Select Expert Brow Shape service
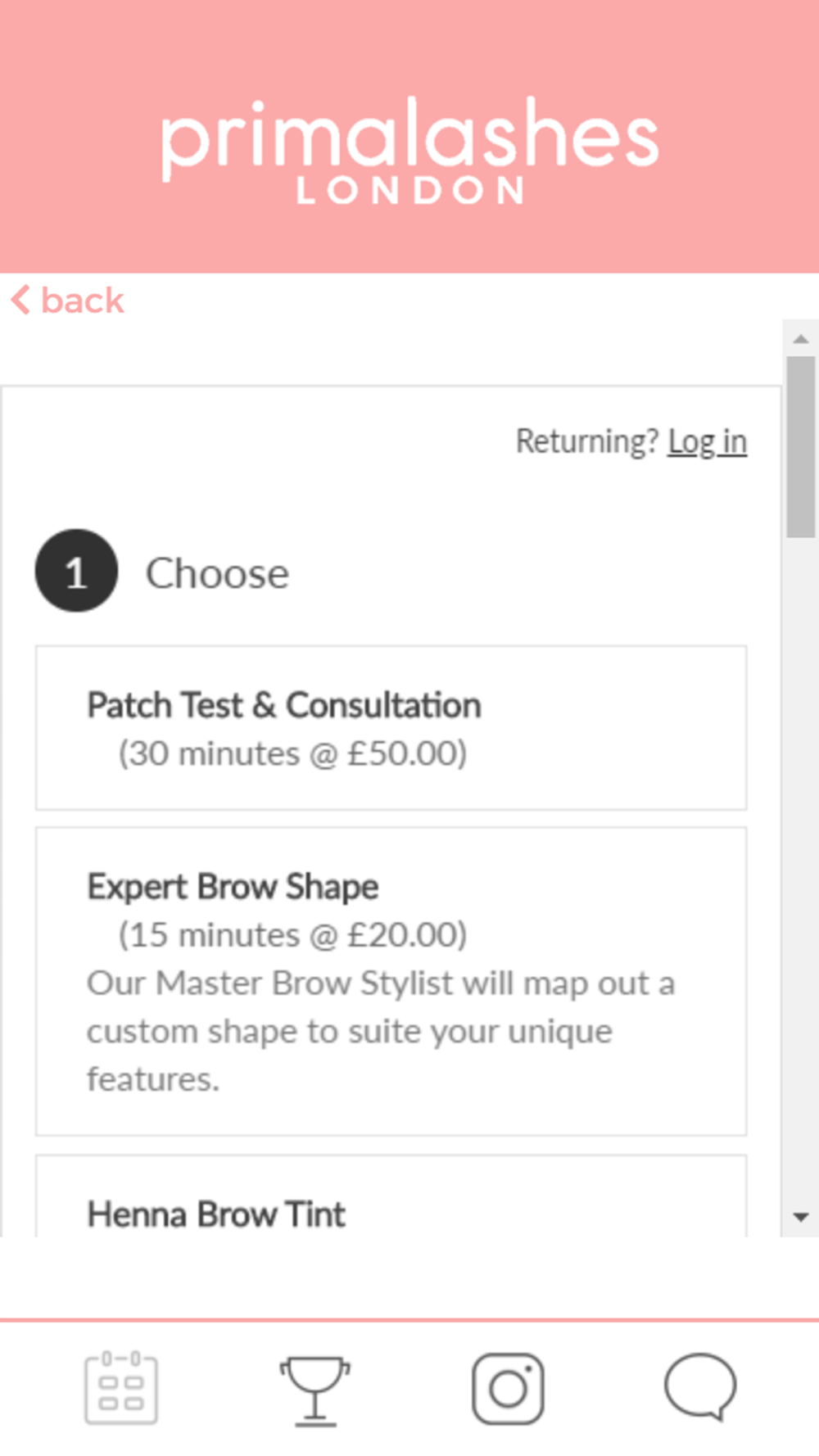This screenshot has height=1456, width=819. (x=233, y=887)
